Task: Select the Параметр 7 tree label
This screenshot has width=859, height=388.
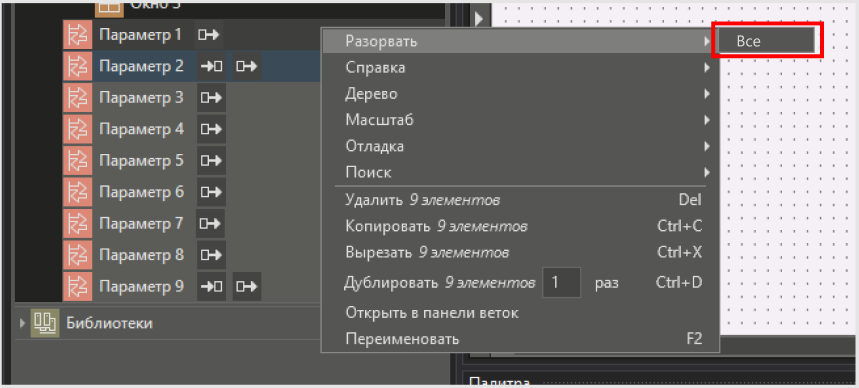Action: 141,224
